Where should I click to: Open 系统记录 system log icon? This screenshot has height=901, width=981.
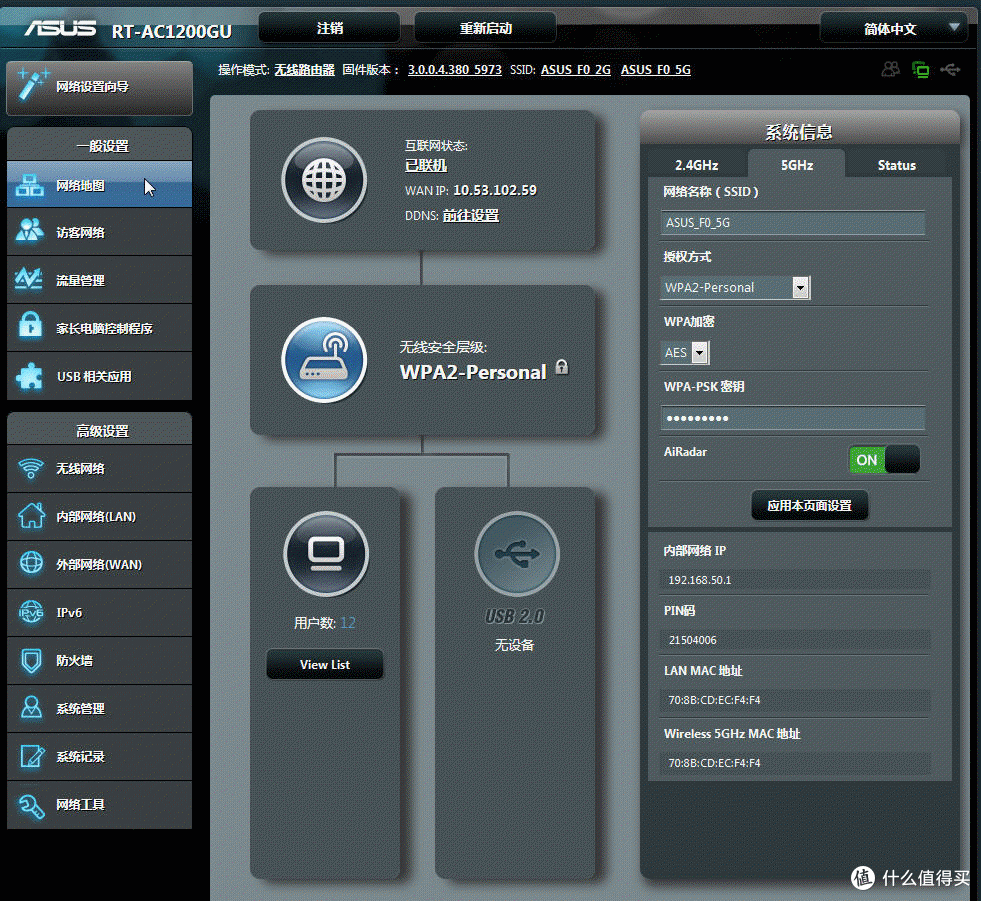tap(31, 756)
